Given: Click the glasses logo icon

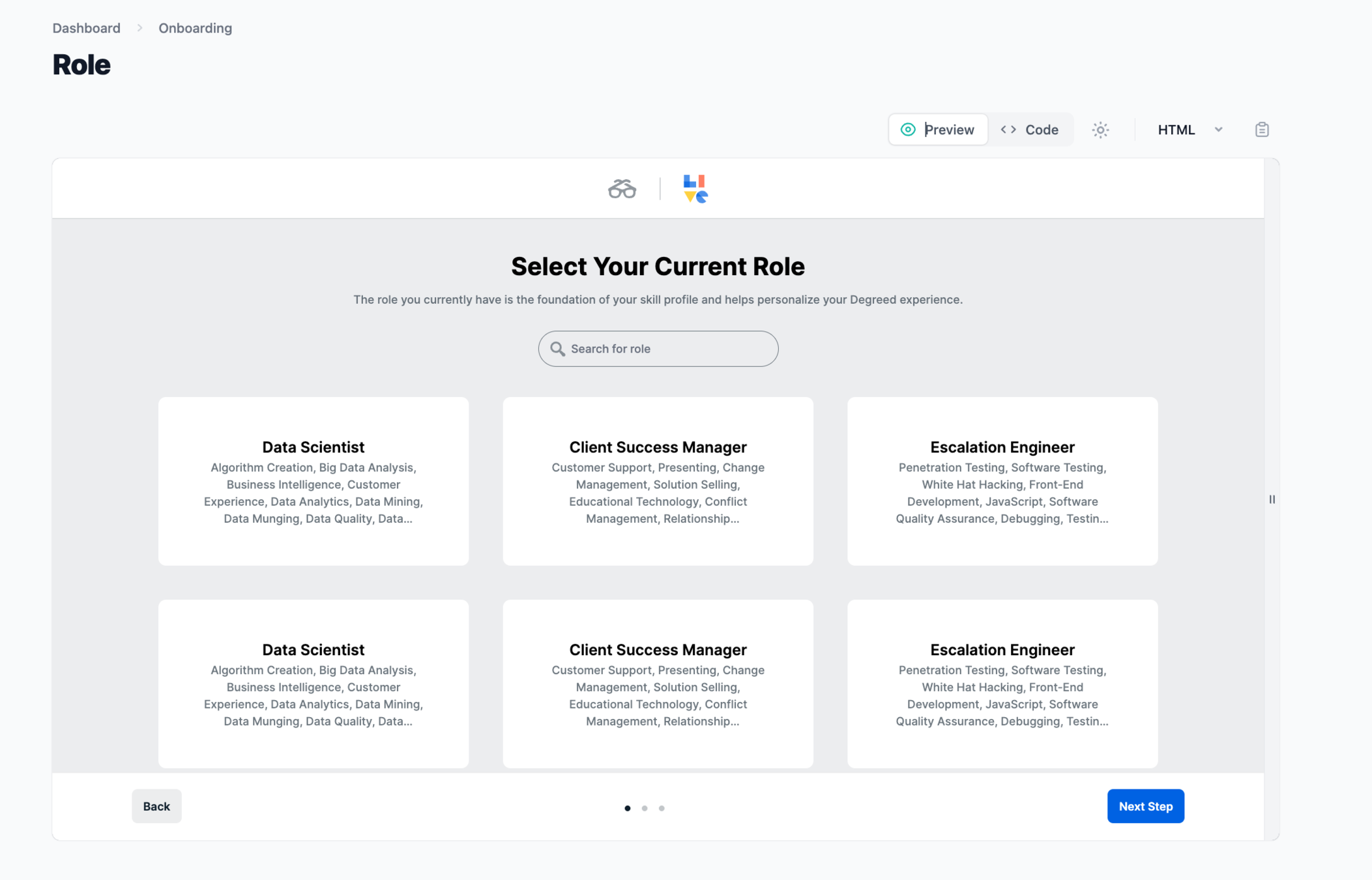Looking at the screenshot, I should [x=622, y=189].
